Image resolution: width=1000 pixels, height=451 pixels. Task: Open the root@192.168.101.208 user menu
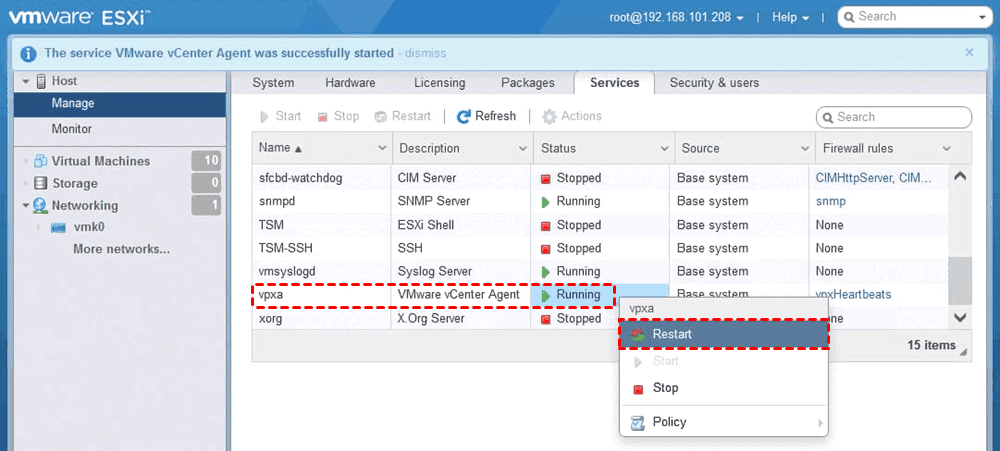coord(677,17)
